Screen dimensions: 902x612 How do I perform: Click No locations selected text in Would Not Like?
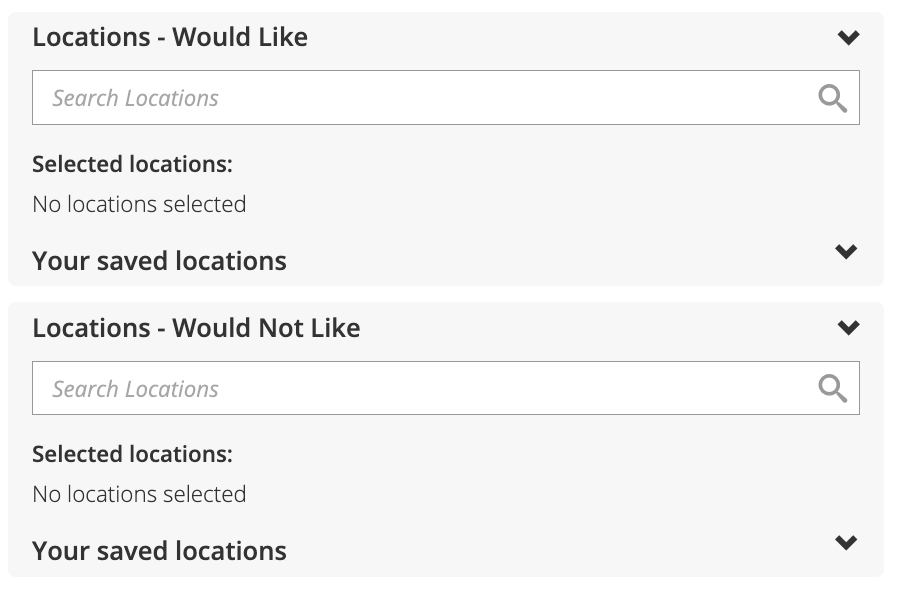tap(139, 494)
